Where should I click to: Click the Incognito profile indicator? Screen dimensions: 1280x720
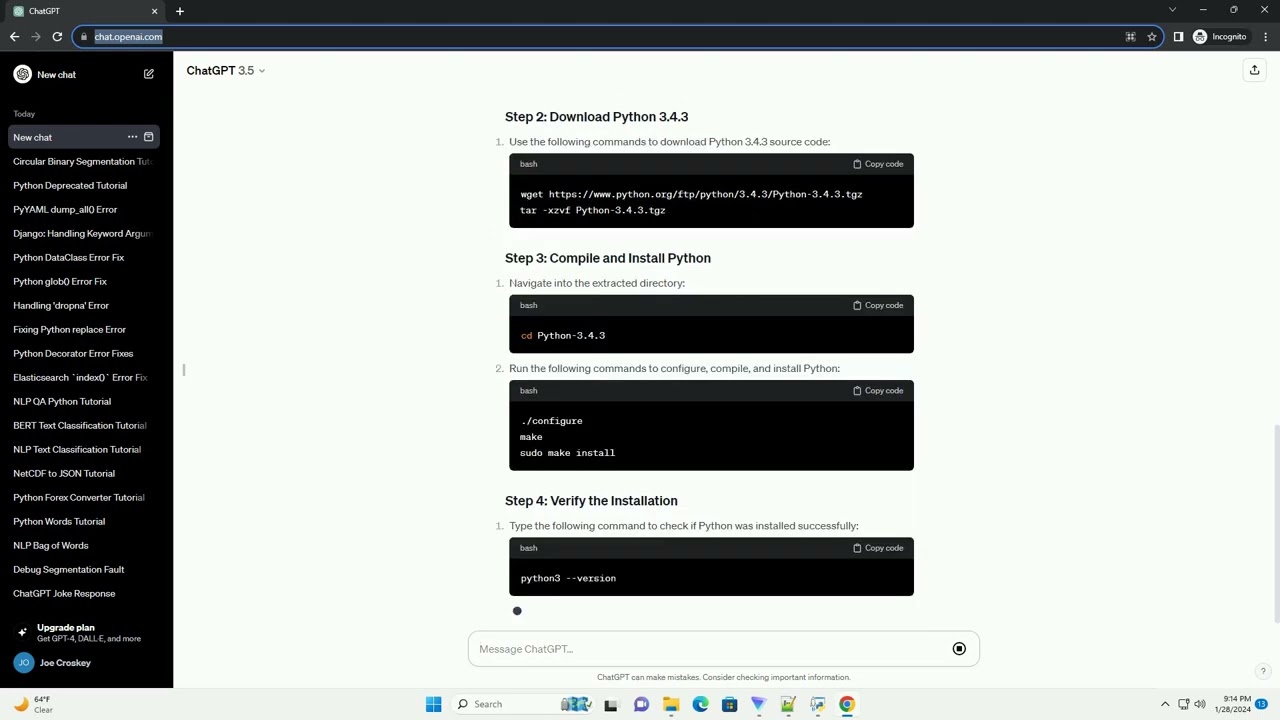pyautogui.click(x=1220, y=37)
